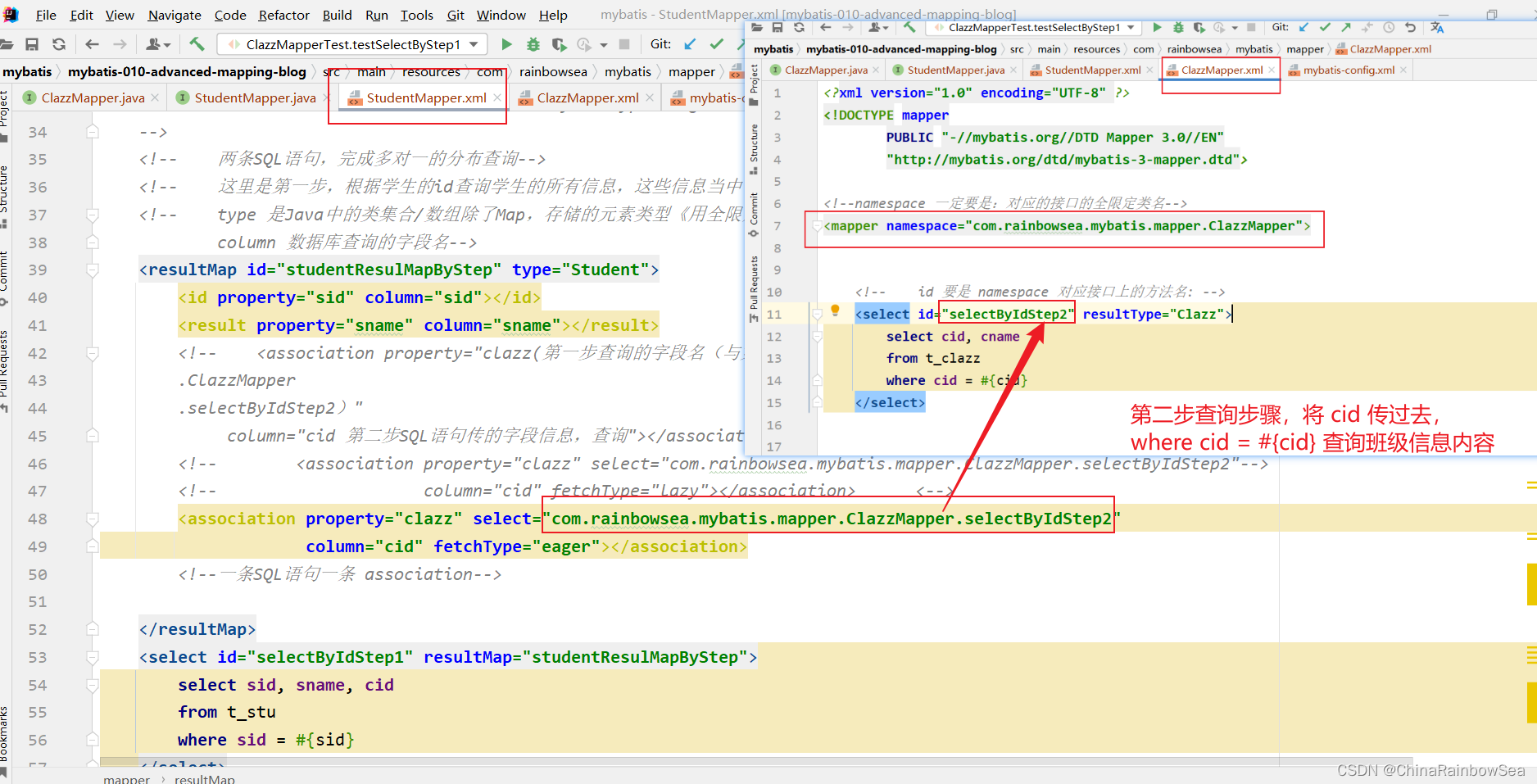Open file icon in overlay window toolbar
1537x784 pixels.
(x=757, y=28)
